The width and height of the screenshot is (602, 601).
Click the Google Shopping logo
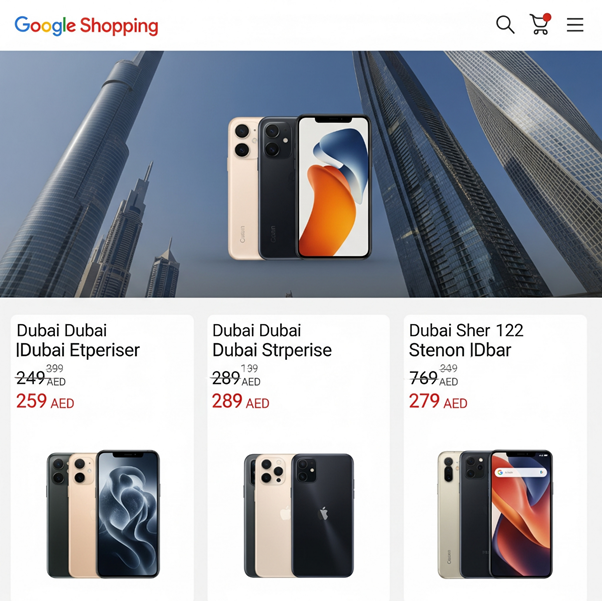coord(86,26)
